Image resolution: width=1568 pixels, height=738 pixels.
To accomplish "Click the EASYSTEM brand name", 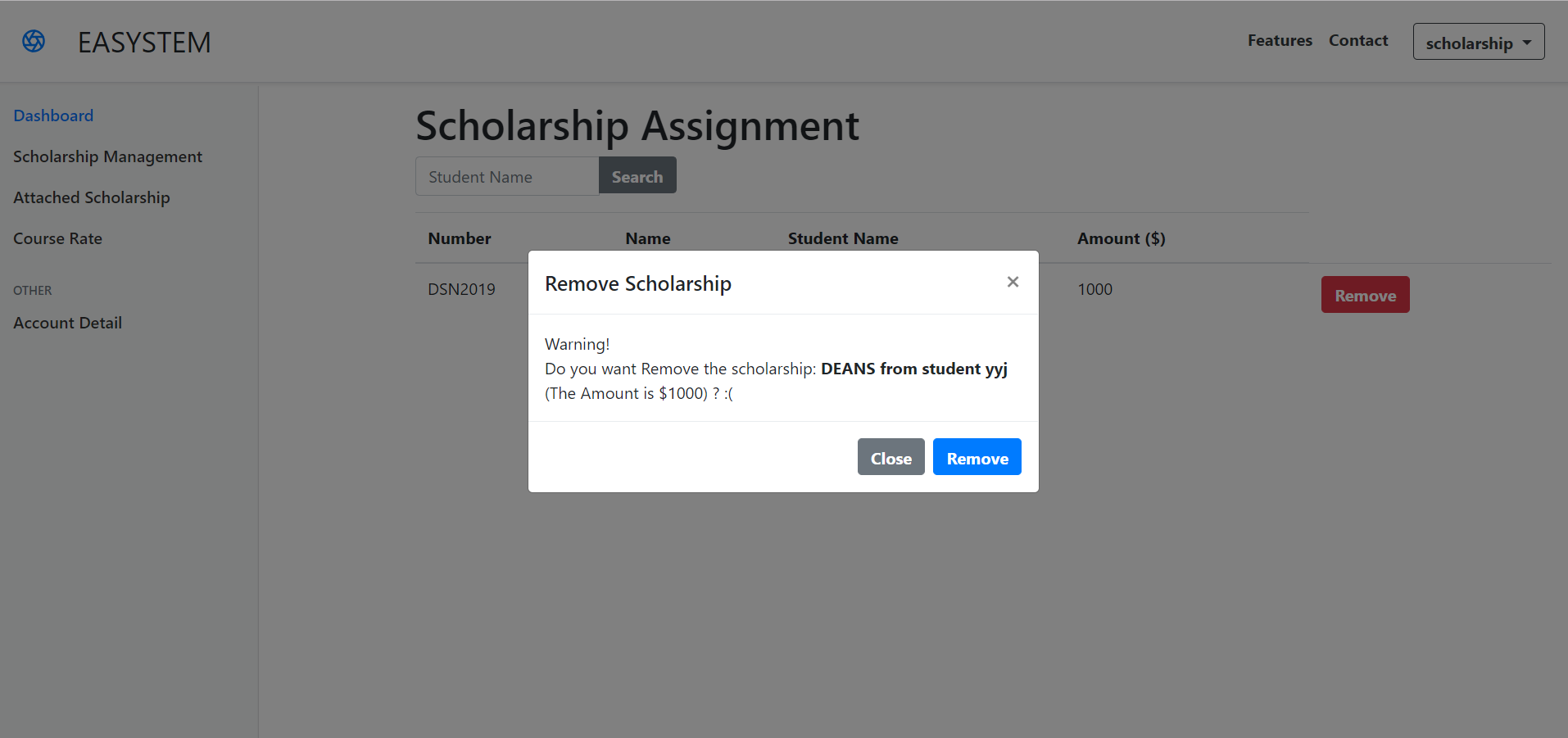I will (x=144, y=43).
